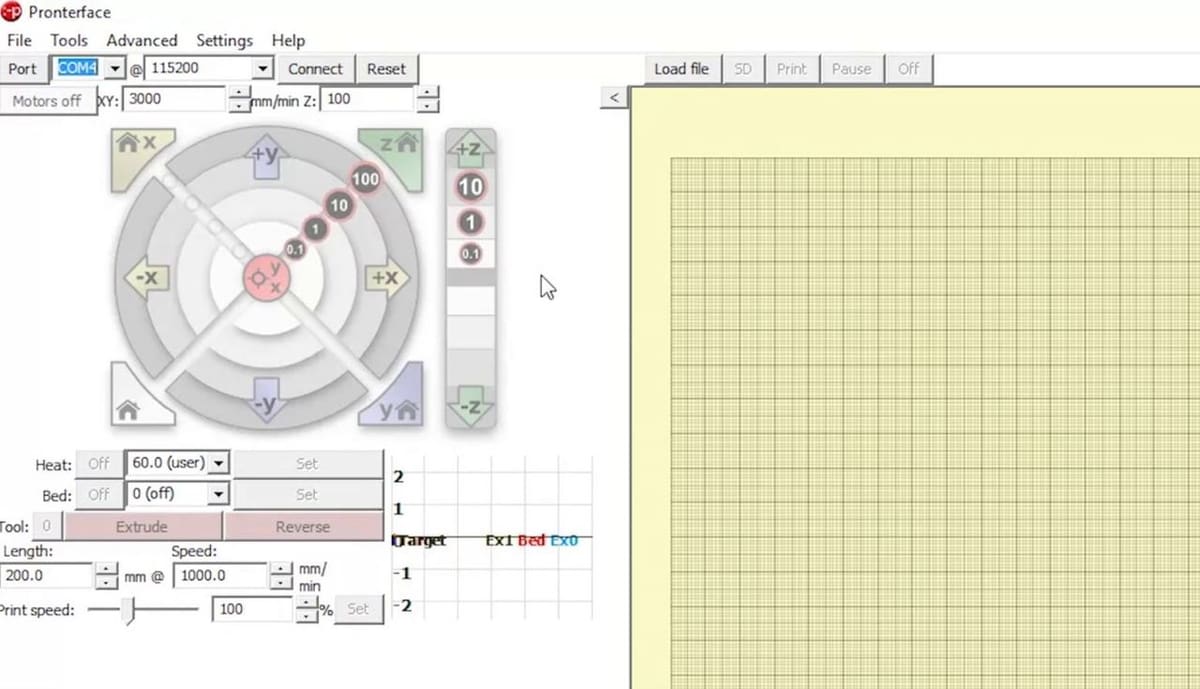Image resolution: width=1200 pixels, height=689 pixels.
Task: Click the Print button
Action: (x=791, y=69)
